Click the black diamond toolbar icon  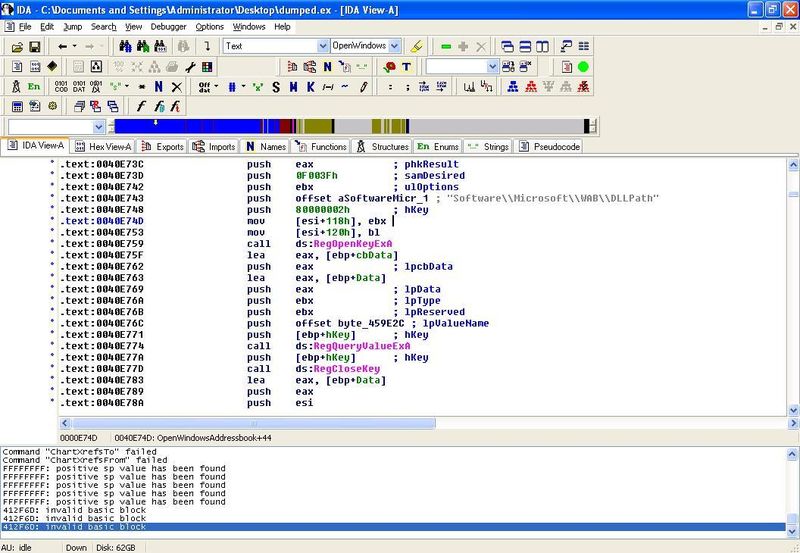point(52,66)
